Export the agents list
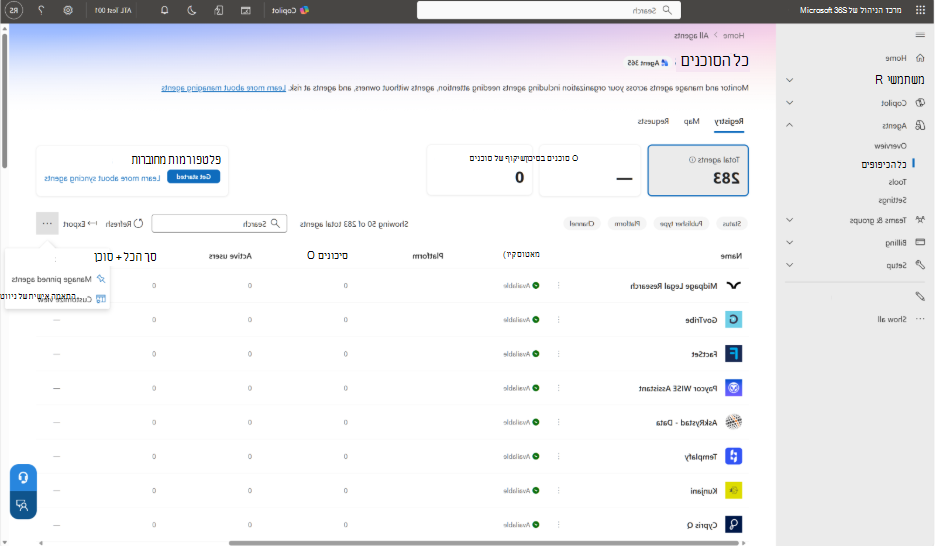Screen dimensions: 936x546 click(80, 224)
